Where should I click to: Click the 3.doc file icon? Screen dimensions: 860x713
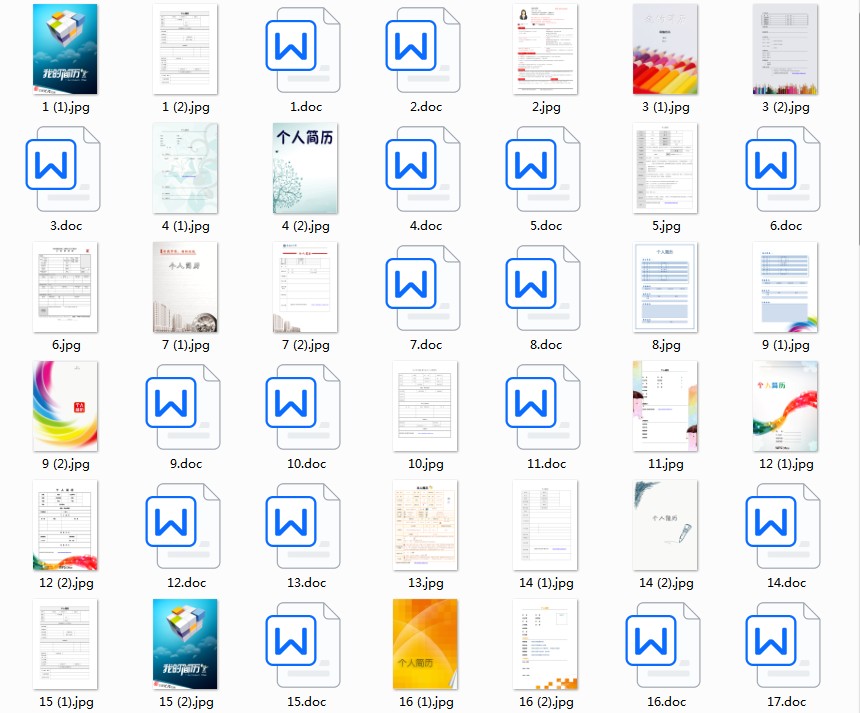point(63,168)
